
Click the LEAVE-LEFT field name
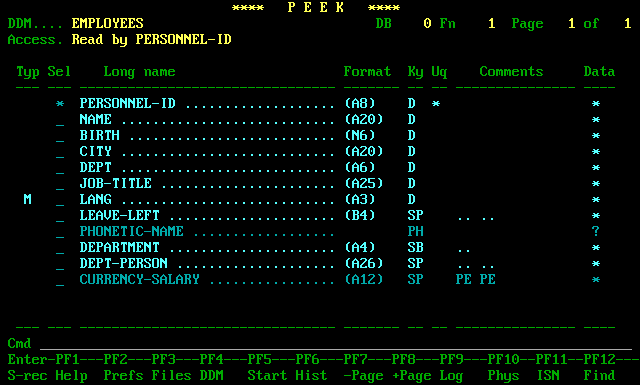(x=120, y=215)
